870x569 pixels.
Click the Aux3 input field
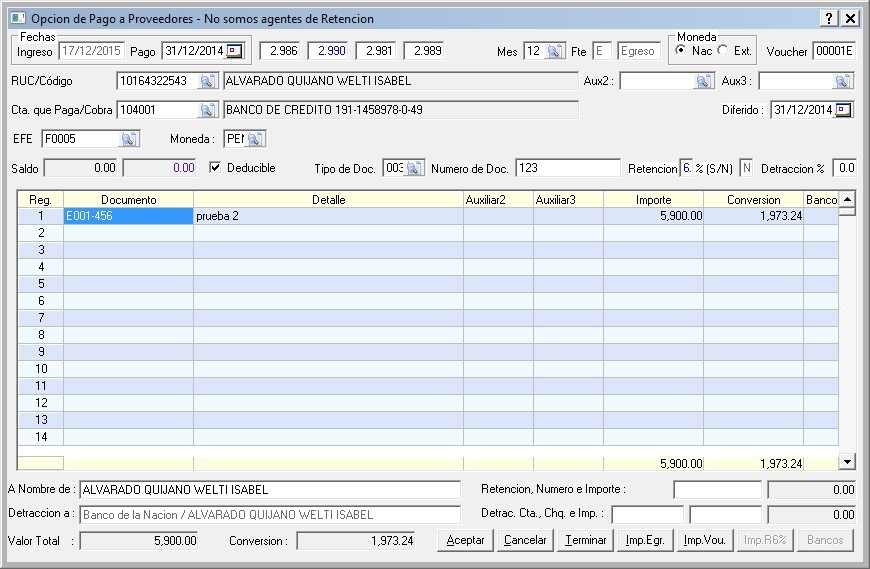click(x=796, y=81)
